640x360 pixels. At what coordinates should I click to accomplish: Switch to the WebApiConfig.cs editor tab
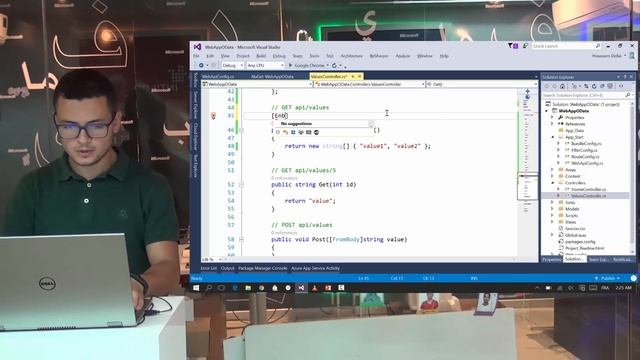coord(218,76)
